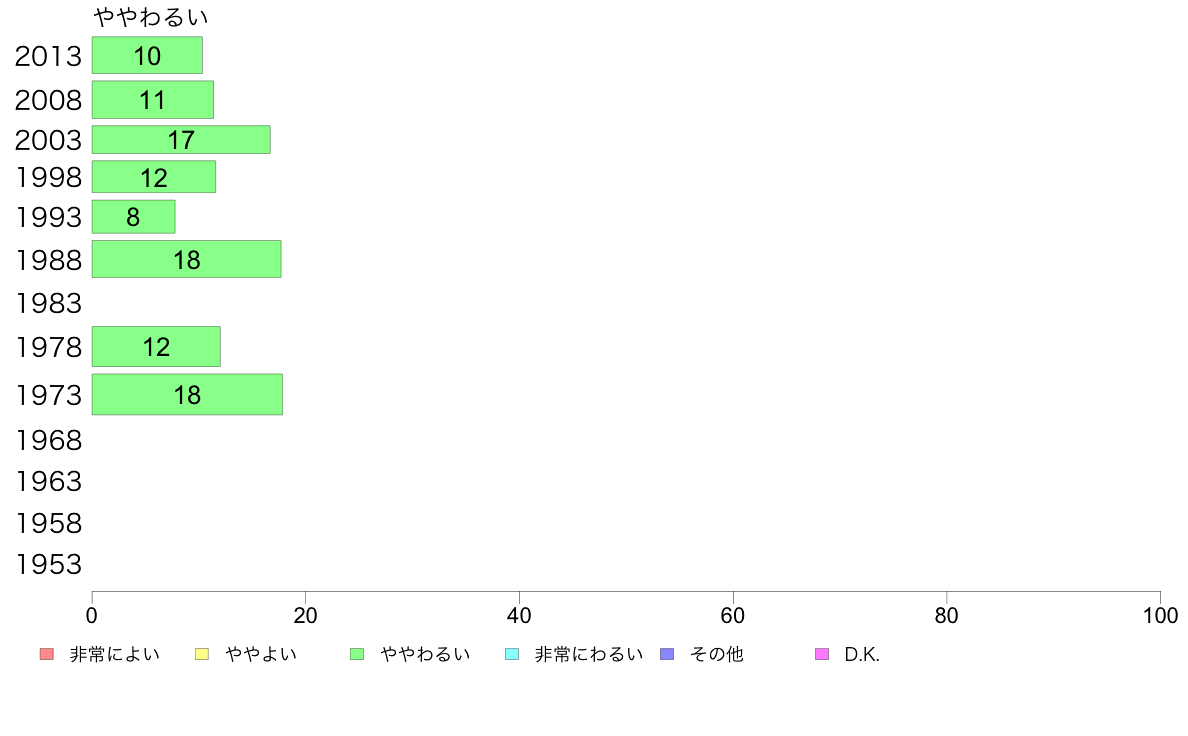Click the 非常にわるい legend text
The image size is (1188, 736).
click(589, 654)
